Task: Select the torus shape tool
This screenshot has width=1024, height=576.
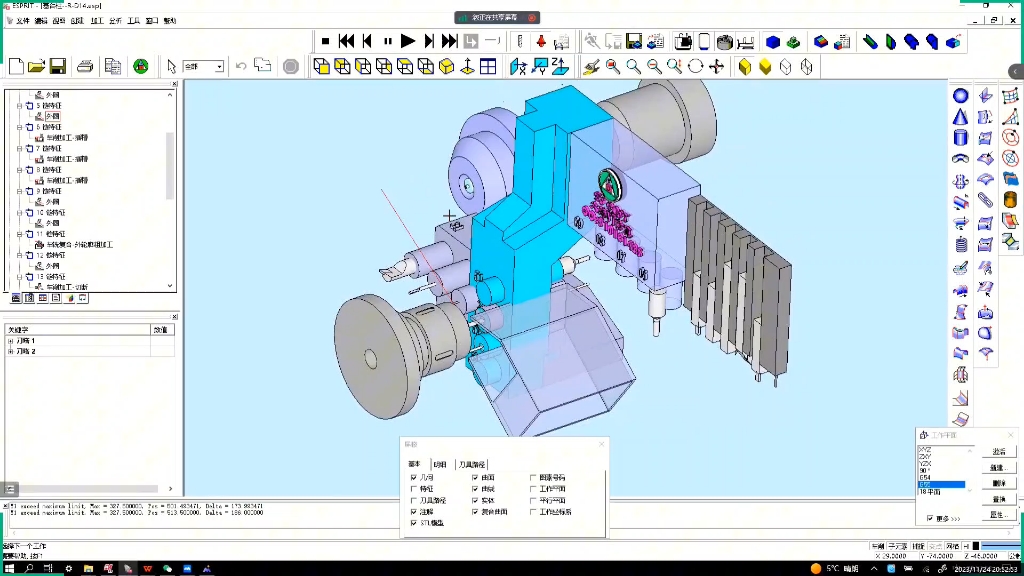Action: (x=960, y=158)
